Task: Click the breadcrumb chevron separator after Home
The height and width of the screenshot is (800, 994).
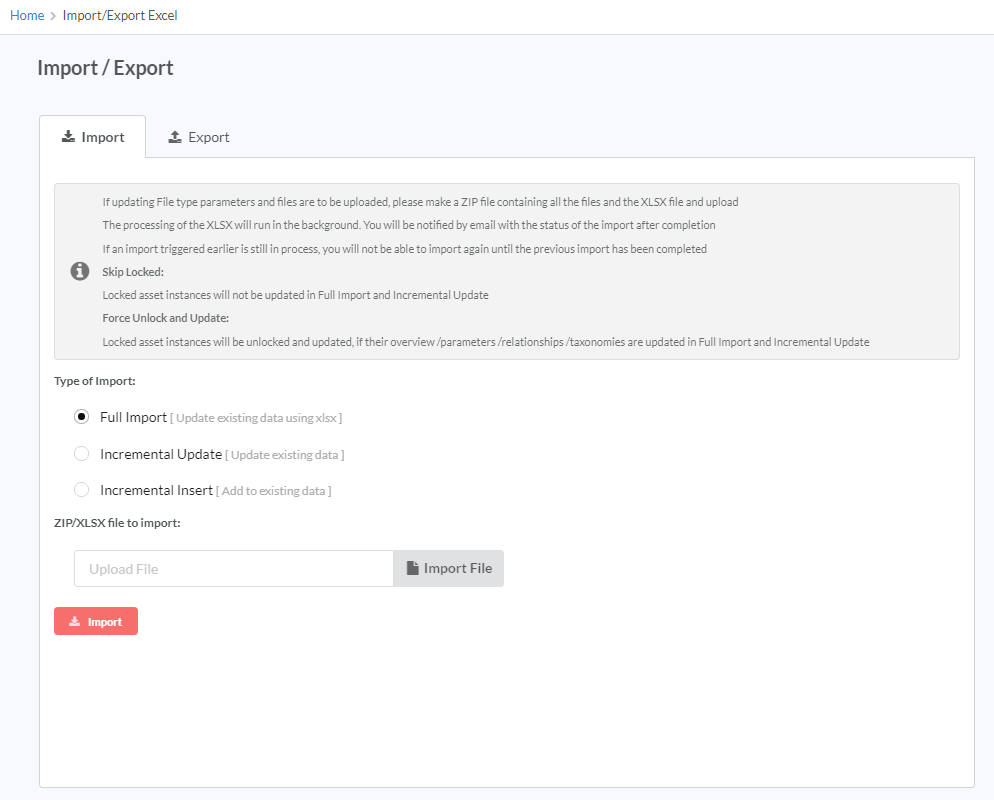Action: 53,16
